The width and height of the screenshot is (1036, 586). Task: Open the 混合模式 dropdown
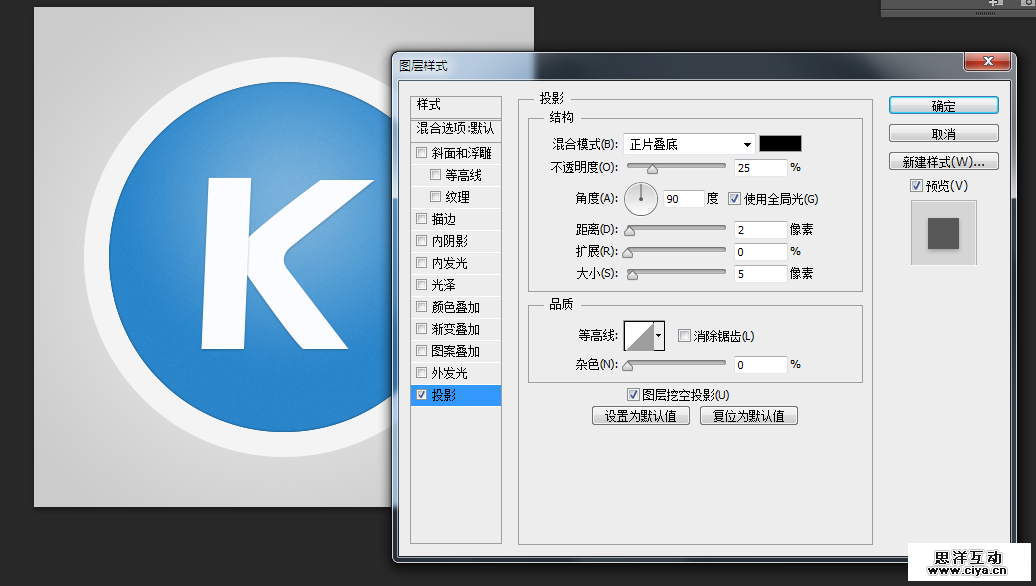tap(689, 144)
